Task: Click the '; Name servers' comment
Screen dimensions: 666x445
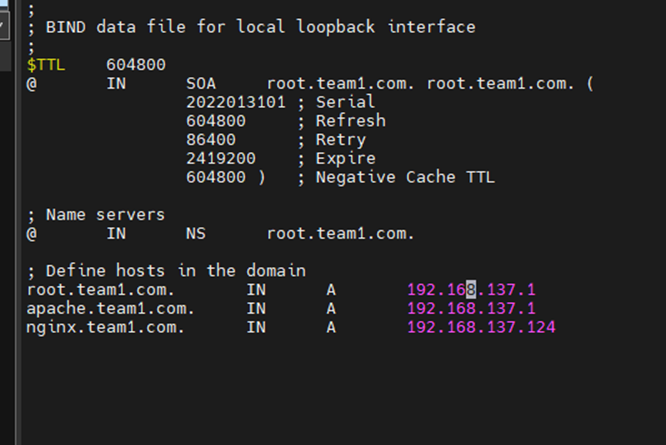Action: point(96,215)
